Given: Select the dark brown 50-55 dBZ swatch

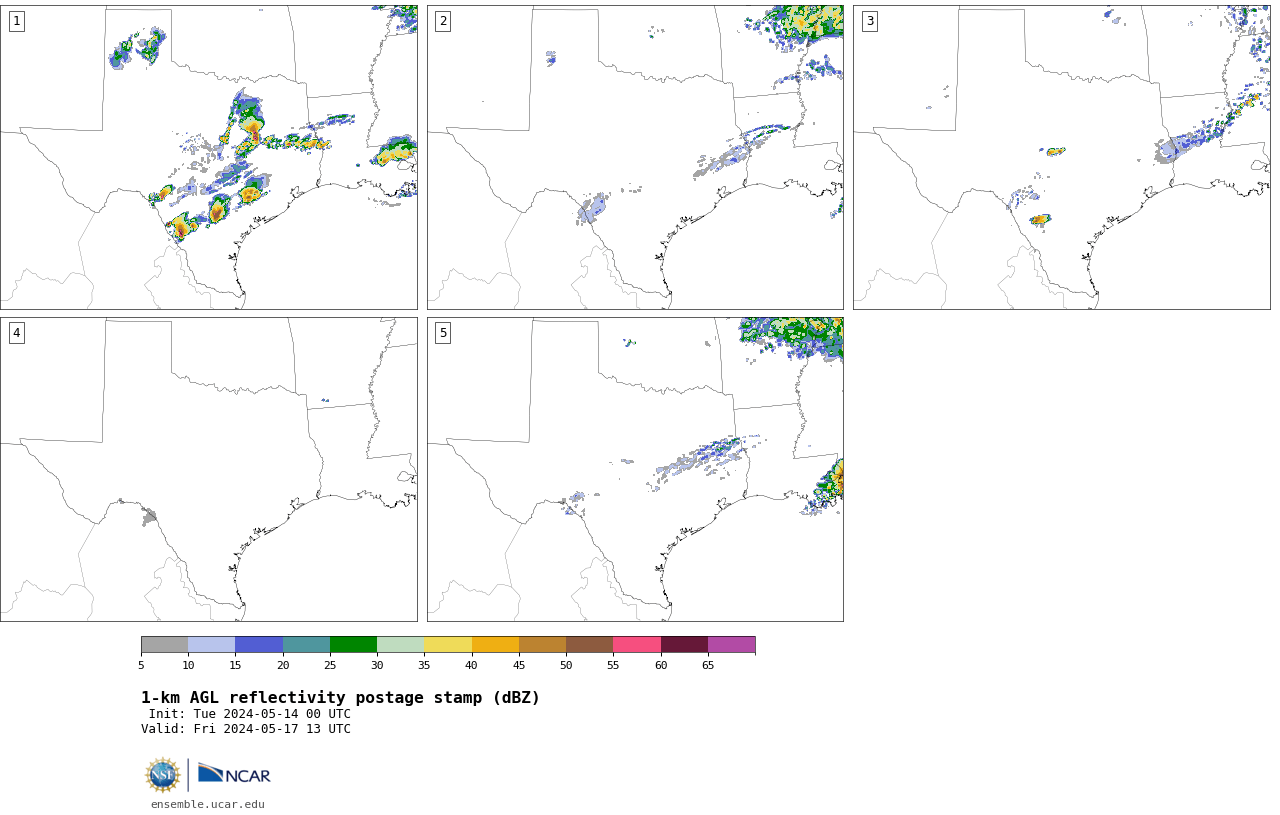Looking at the screenshot, I should tap(590, 645).
